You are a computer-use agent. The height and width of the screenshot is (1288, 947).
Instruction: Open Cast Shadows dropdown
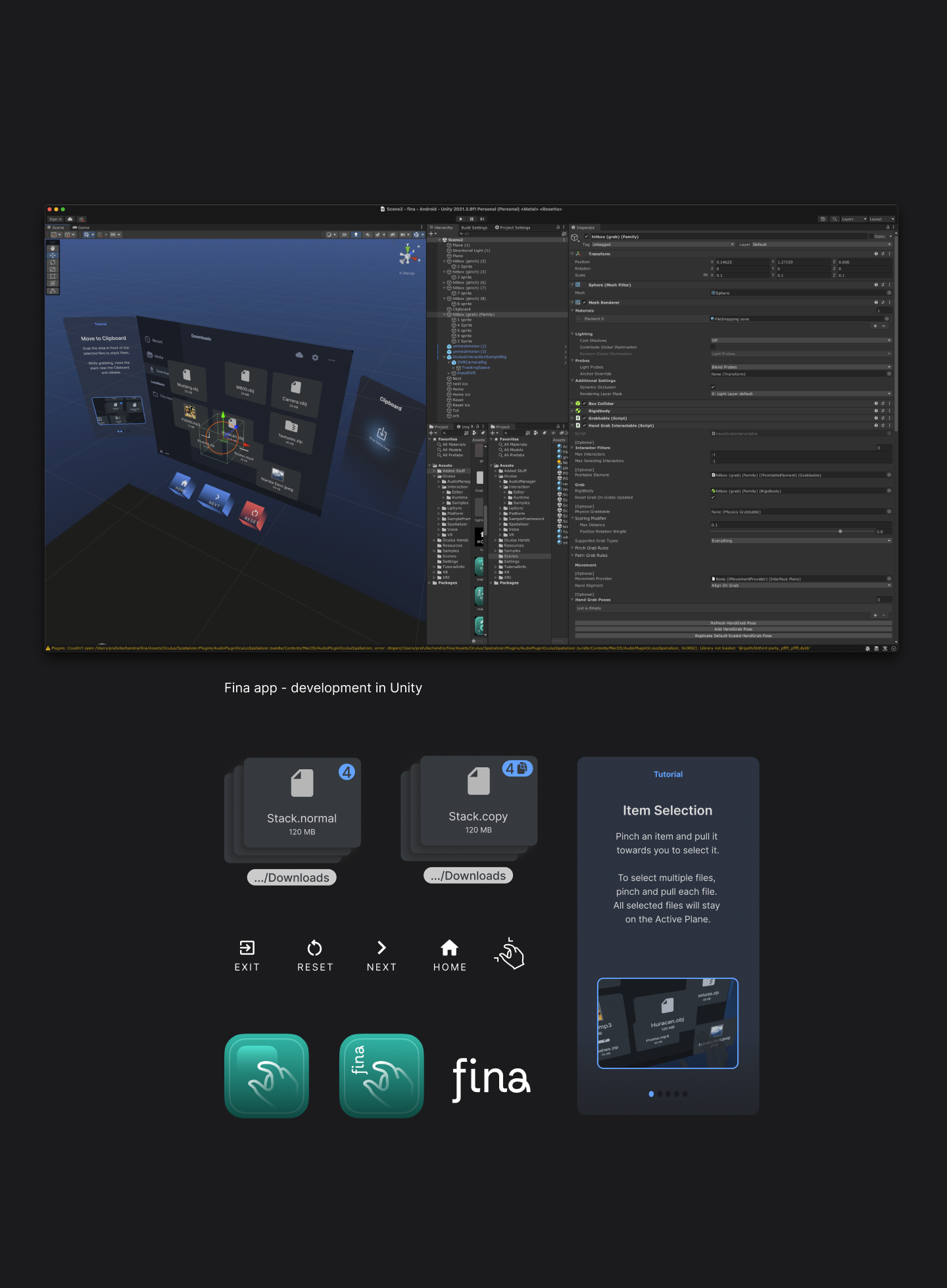(x=800, y=341)
